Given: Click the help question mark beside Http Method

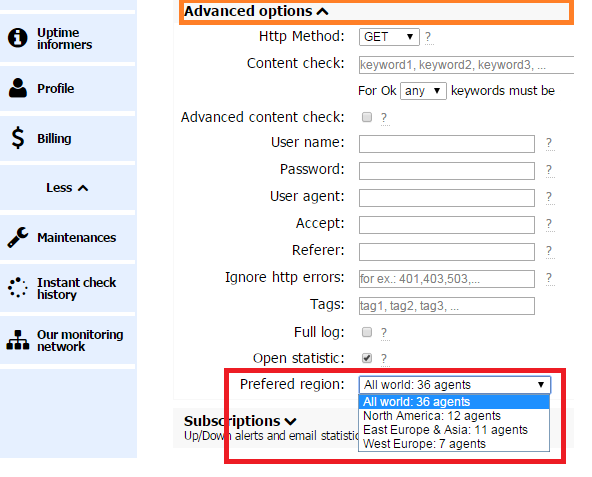Looking at the screenshot, I should click(x=428, y=37).
